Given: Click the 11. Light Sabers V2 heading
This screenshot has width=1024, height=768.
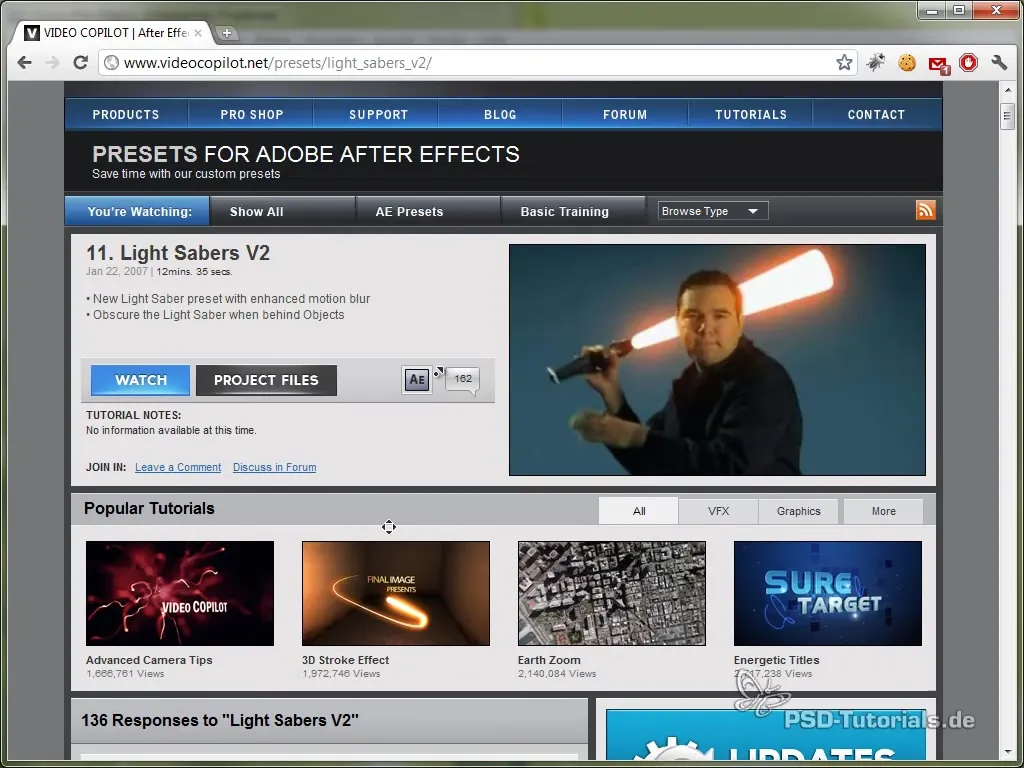Looking at the screenshot, I should [178, 253].
